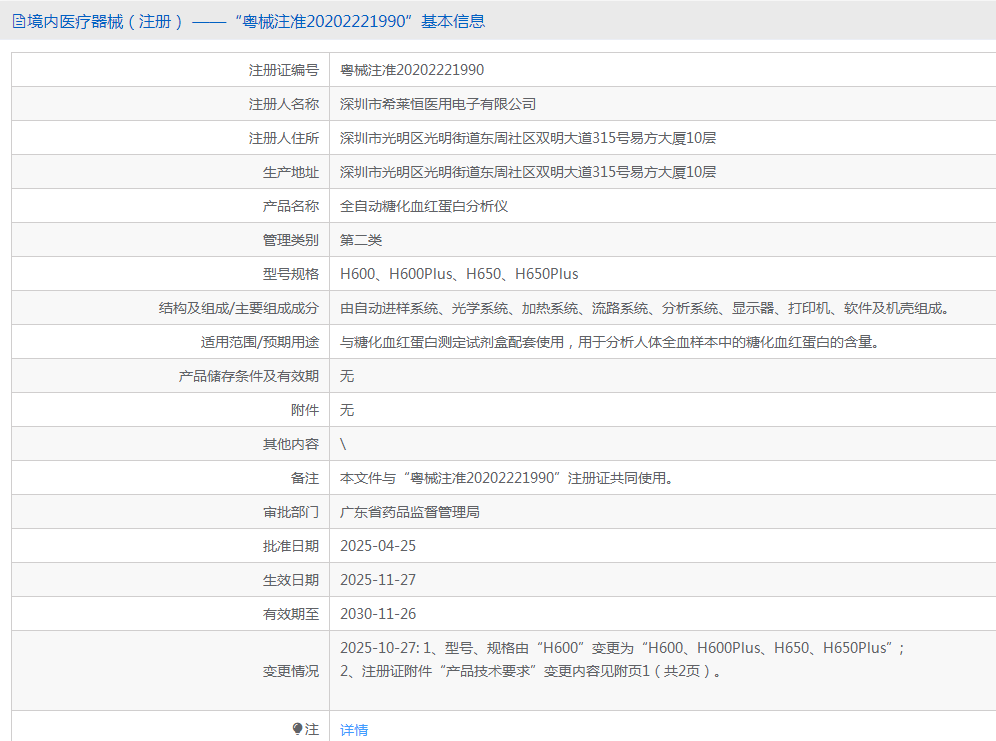Click the 注册人名称 label
Viewport: 996px width, 741px height.
[283, 104]
